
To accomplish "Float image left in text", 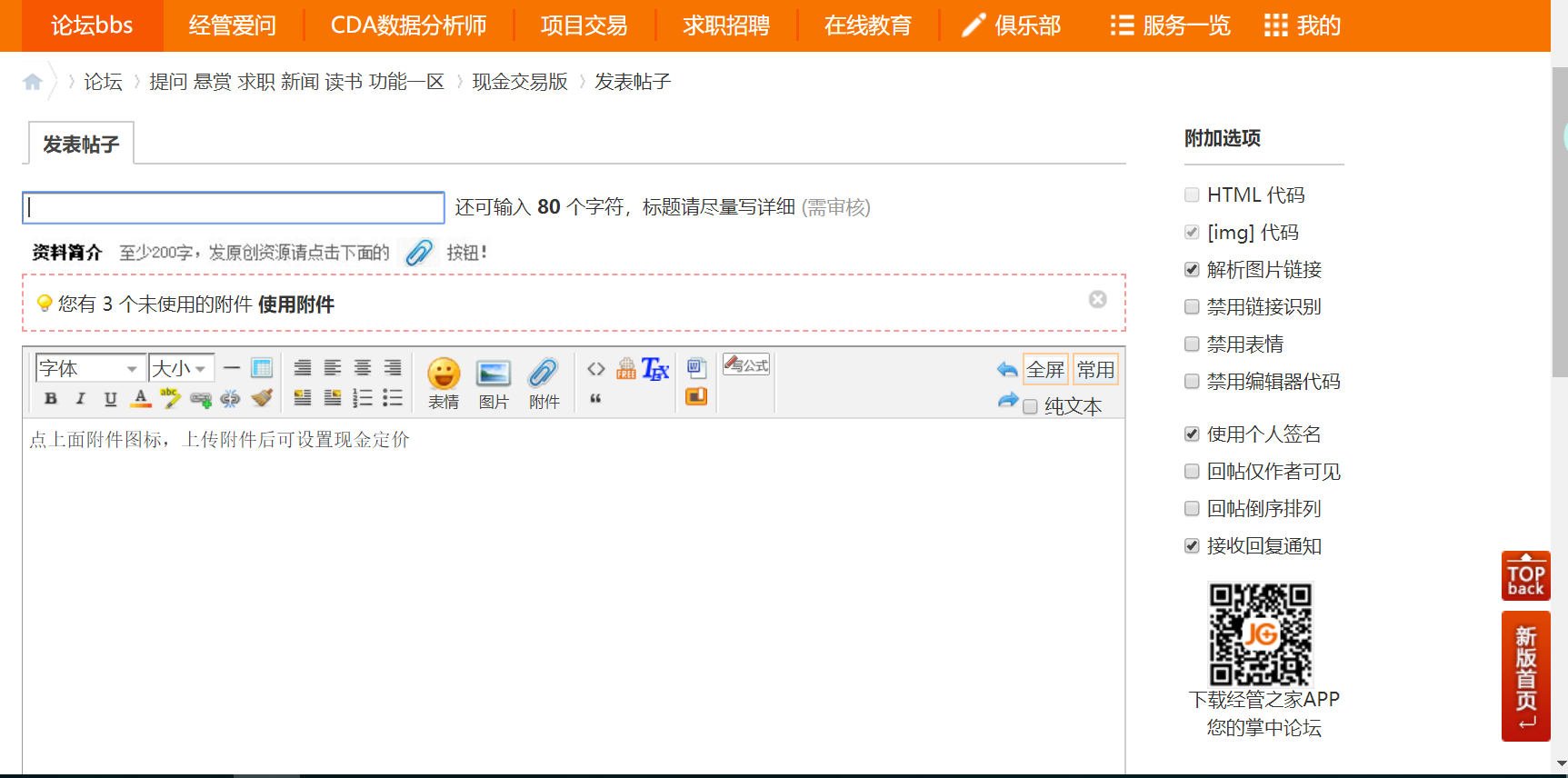I will coord(303,398).
